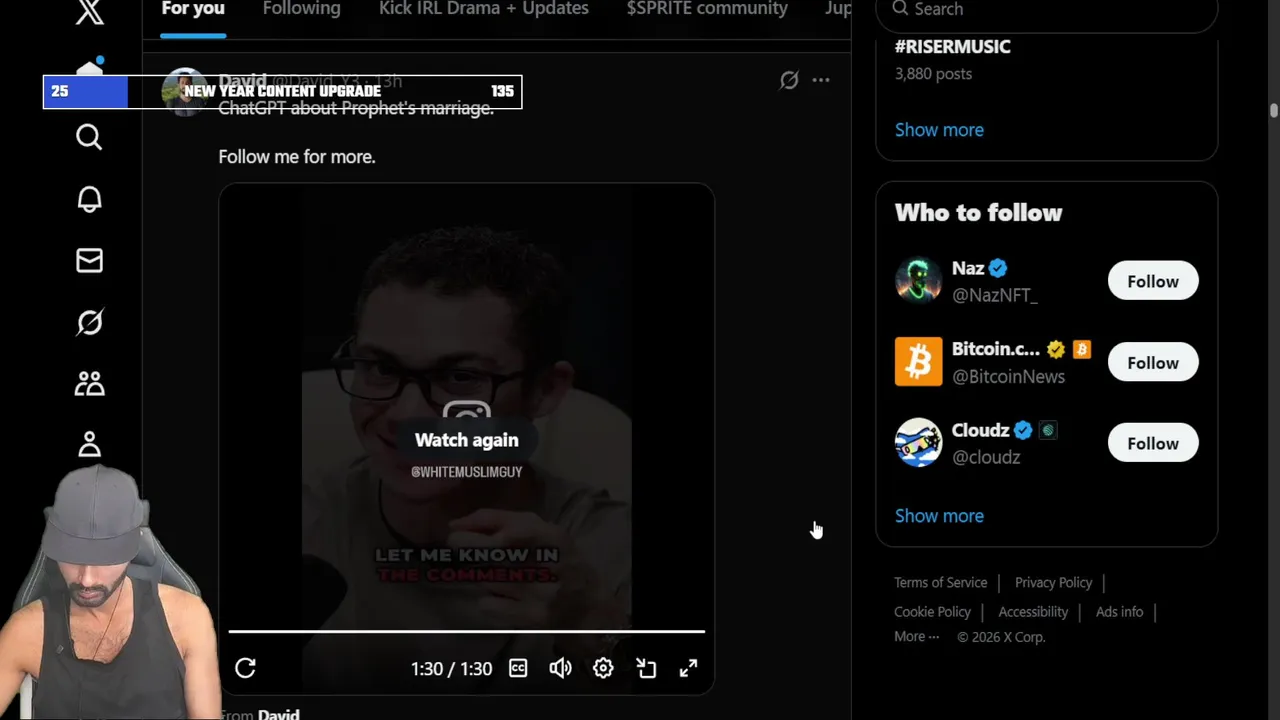Viewport: 1280px width, 720px height.
Task: Enter fullscreen video mode
Action: pos(689,668)
